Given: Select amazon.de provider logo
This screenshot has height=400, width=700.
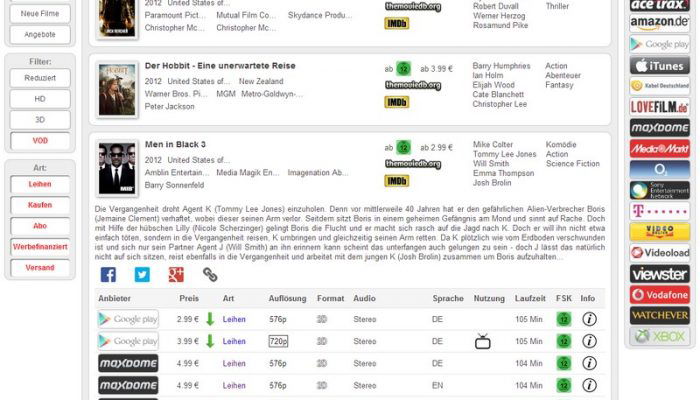Looking at the screenshot, I should click(x=660, y=23).
